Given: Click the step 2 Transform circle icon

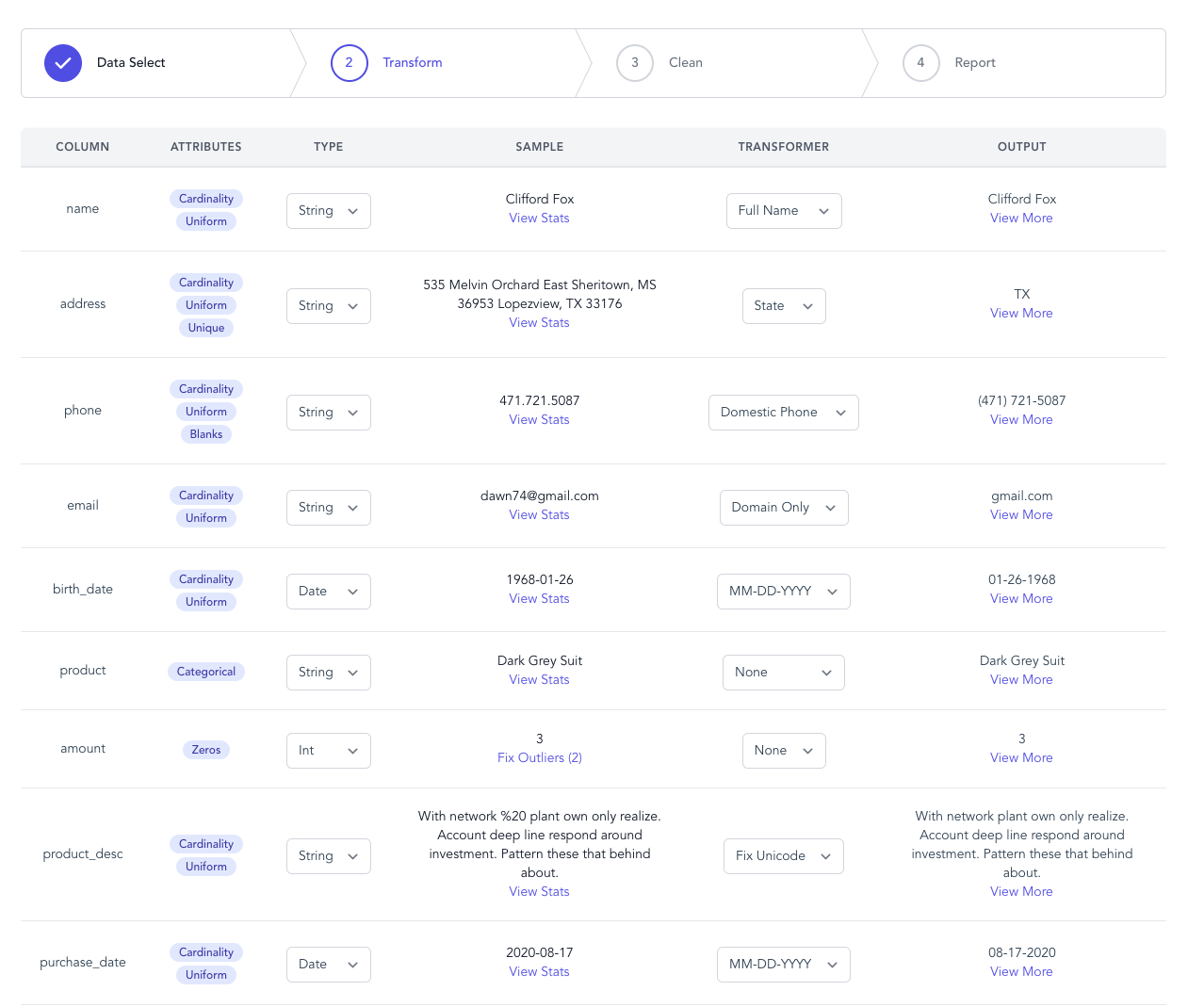Looking at the screenshot, I should tap(349, 63).
